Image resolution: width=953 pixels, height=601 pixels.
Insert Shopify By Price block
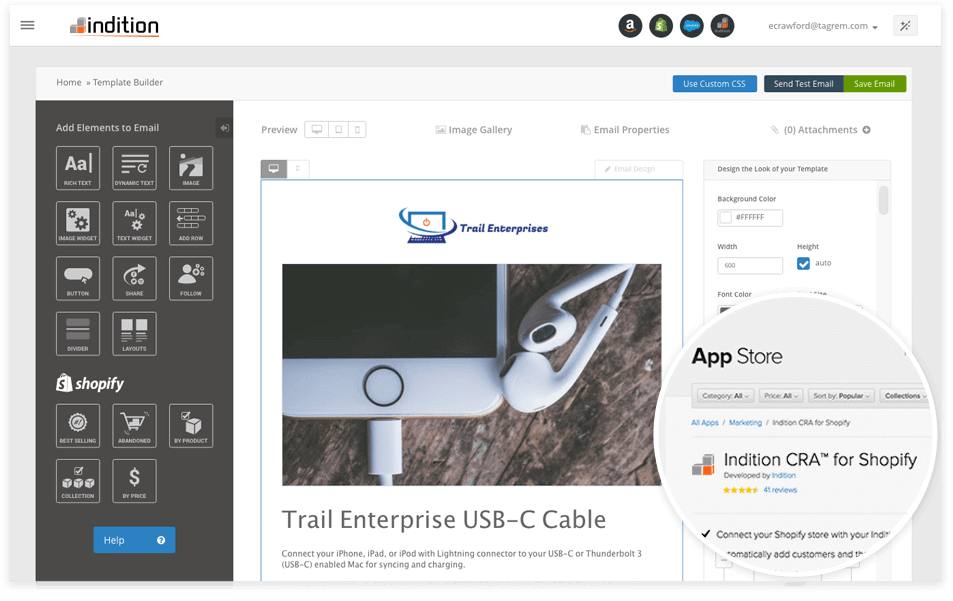click(134, 481)
